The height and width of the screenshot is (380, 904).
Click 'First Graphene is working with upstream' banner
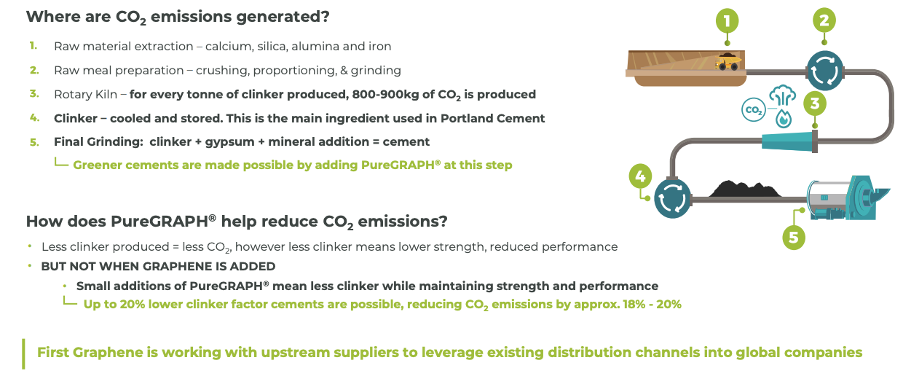coord(450,352)
